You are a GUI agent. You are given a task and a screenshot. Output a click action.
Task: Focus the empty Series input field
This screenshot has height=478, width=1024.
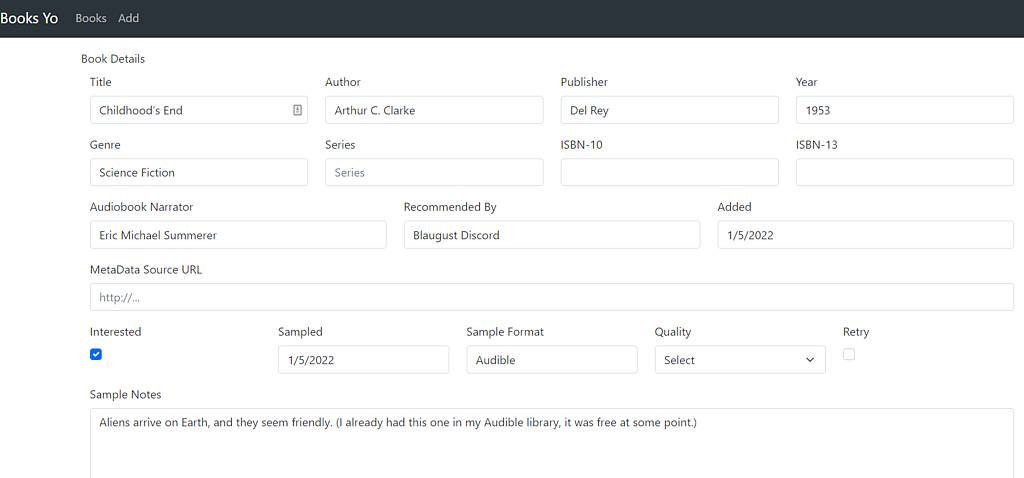click(x=434, y=172)
